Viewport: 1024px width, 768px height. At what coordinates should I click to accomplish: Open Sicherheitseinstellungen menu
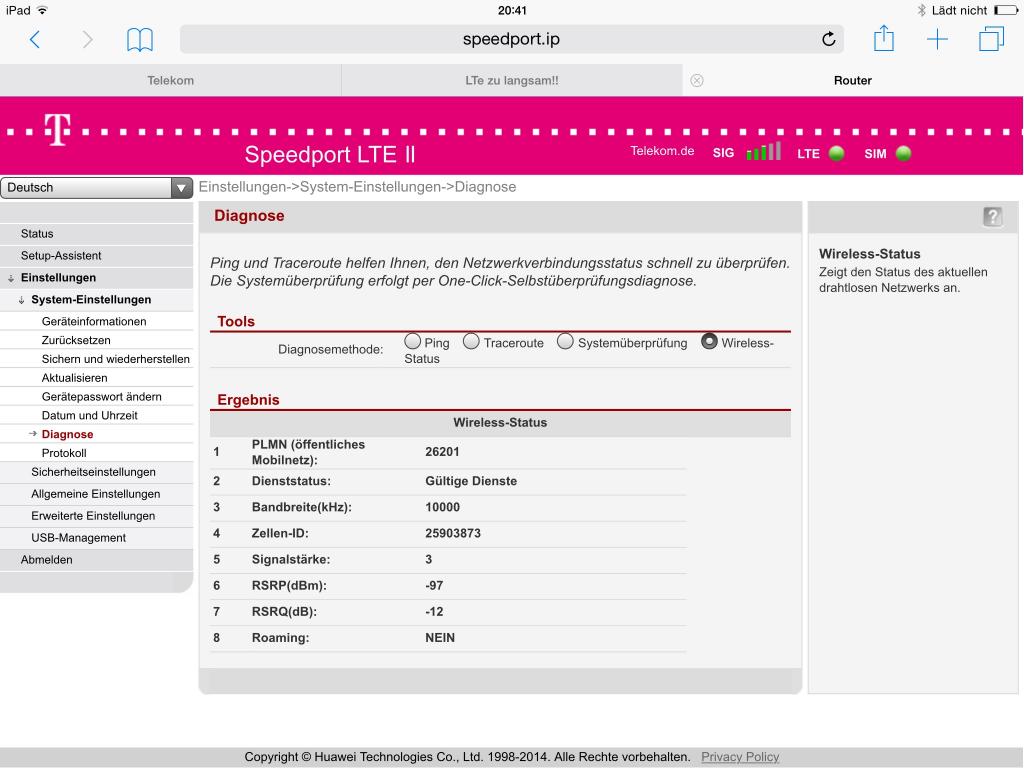coord(97,472)
